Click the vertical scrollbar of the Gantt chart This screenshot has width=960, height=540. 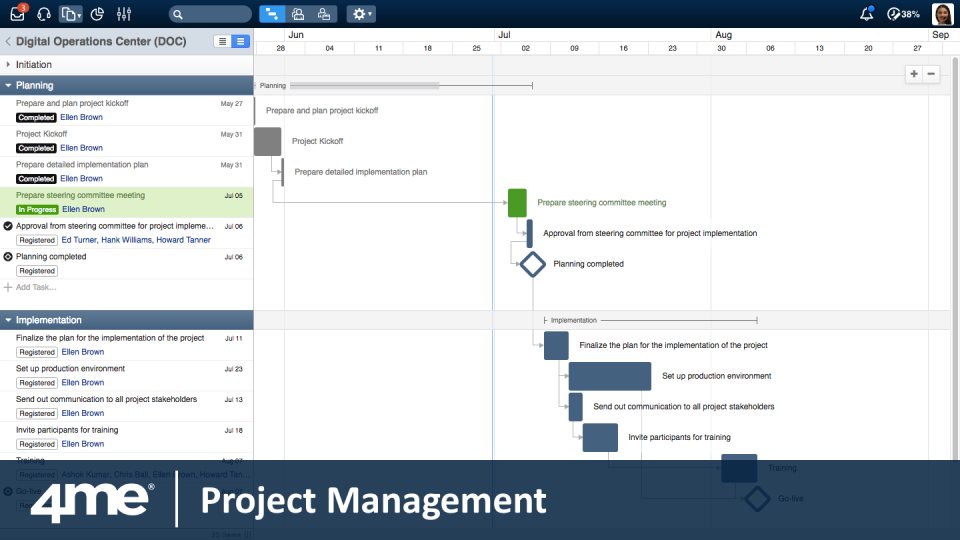tap(954, 257)
